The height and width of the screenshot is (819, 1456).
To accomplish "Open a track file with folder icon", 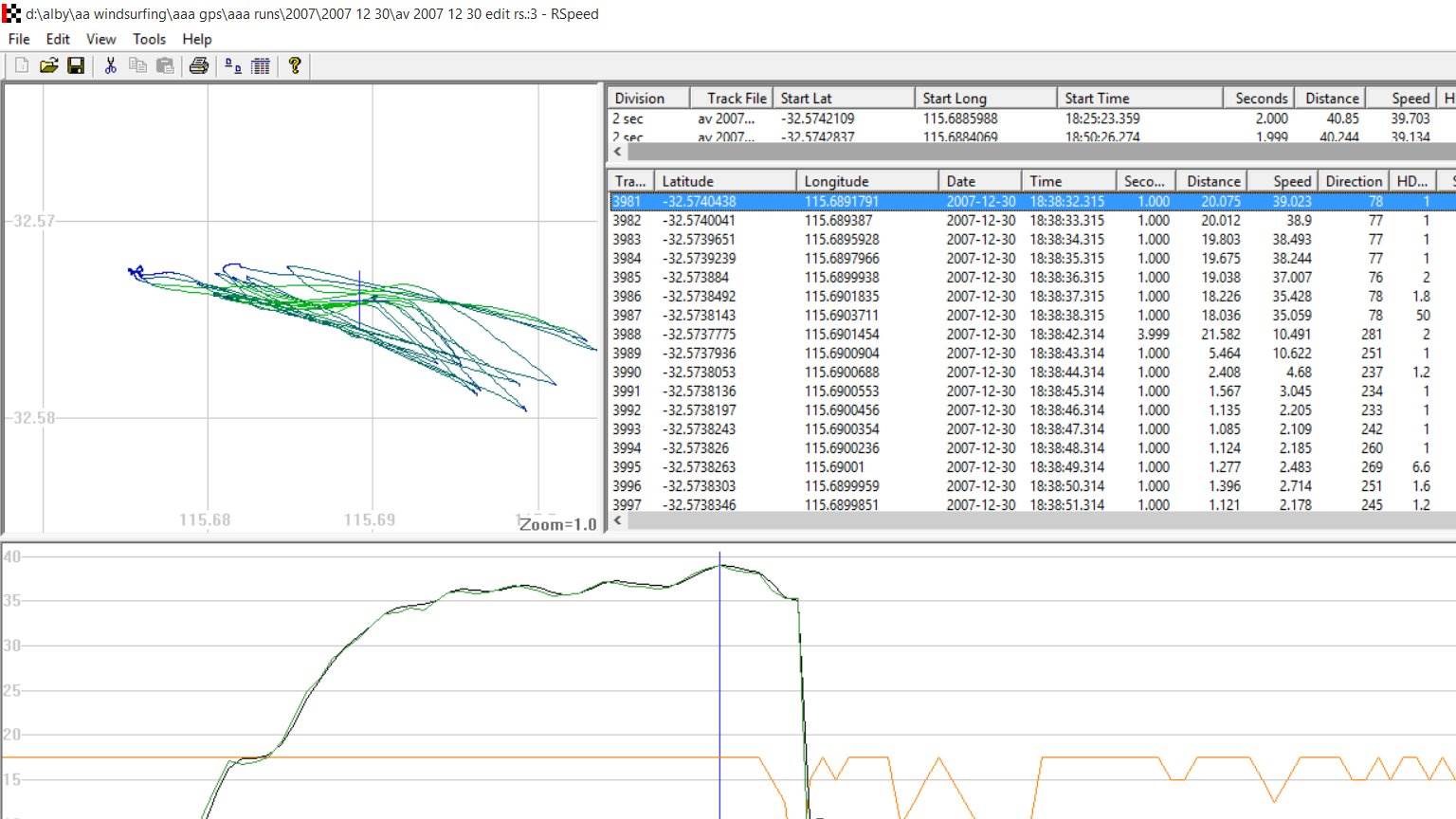I will (49, 65).
